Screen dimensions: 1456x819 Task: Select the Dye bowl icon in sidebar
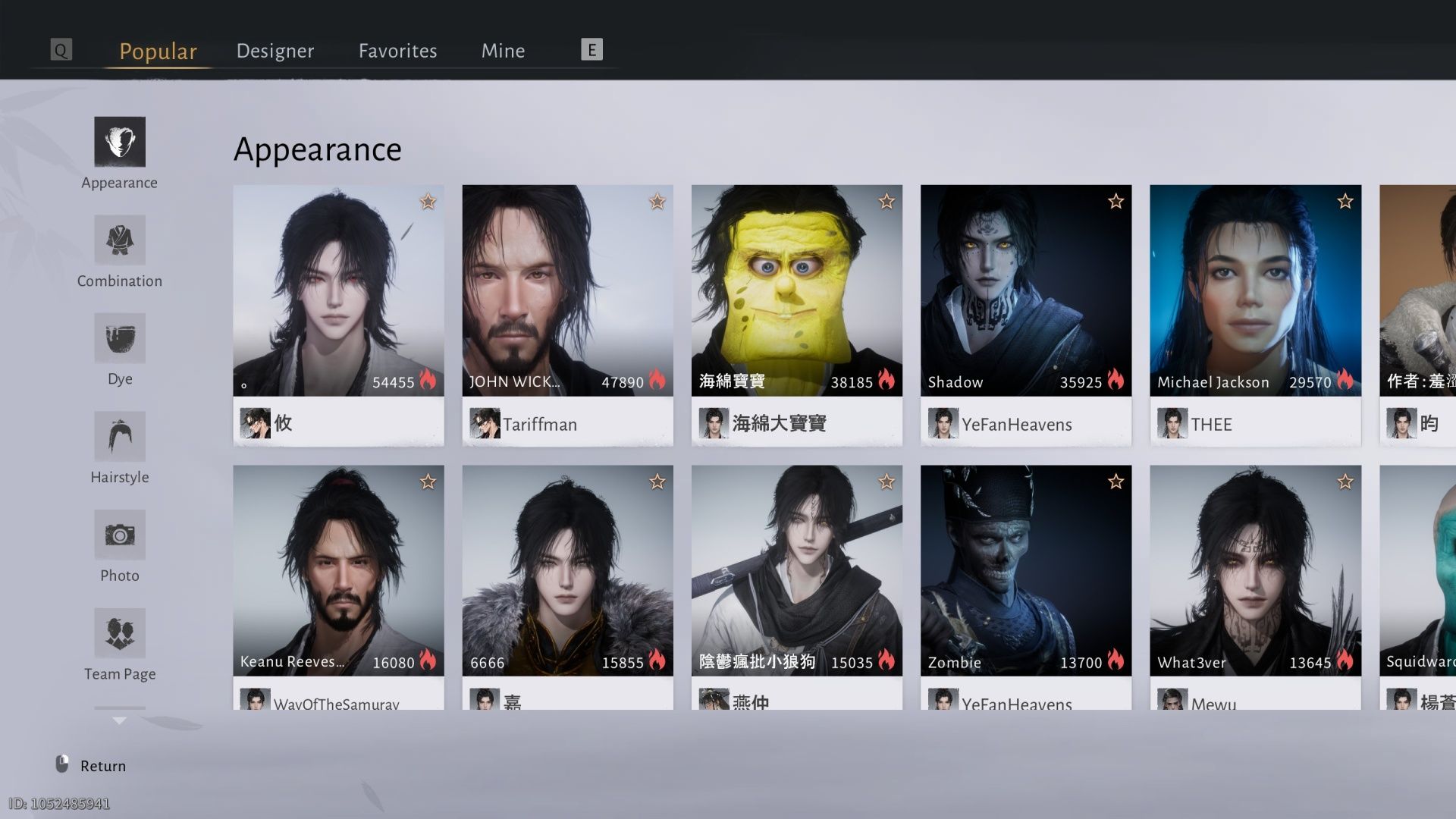point(119,338)
